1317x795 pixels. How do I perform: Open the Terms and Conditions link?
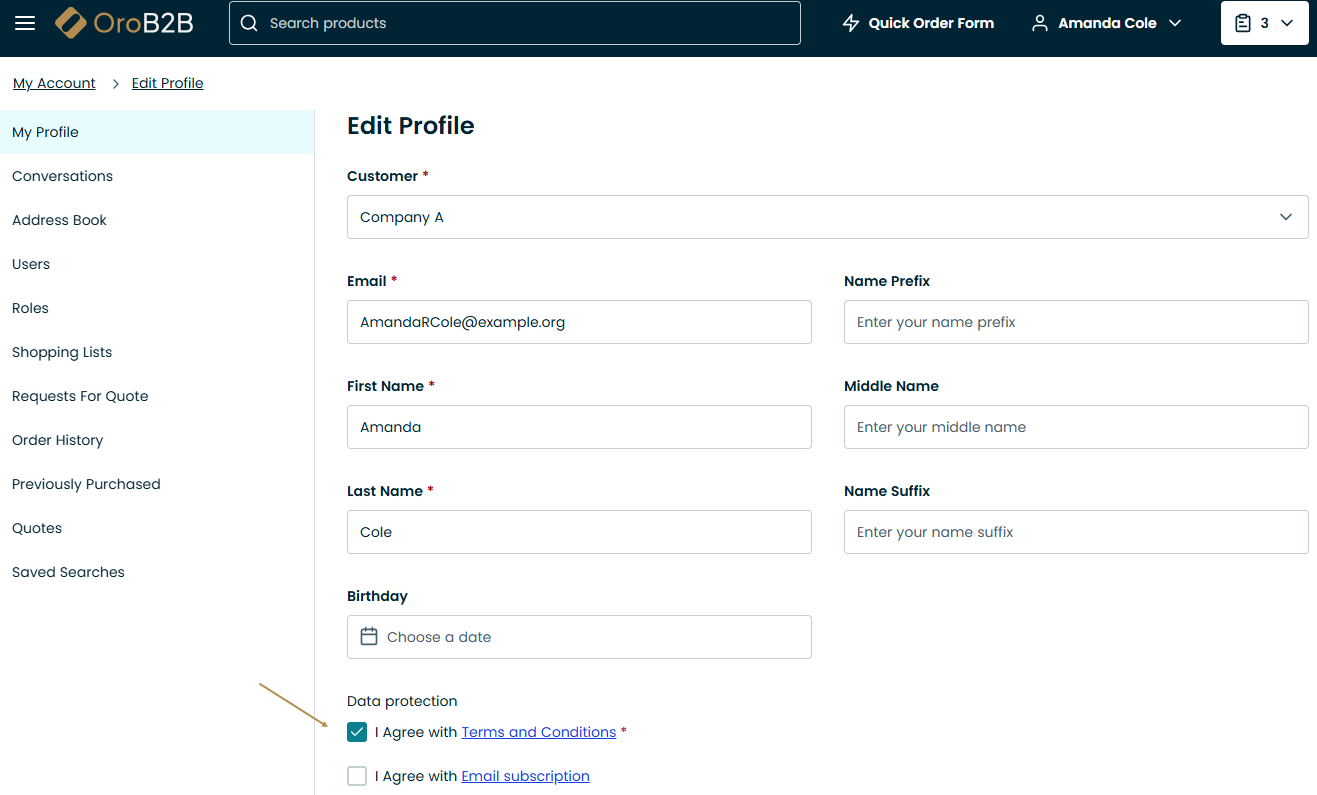(x=538, y=733)
